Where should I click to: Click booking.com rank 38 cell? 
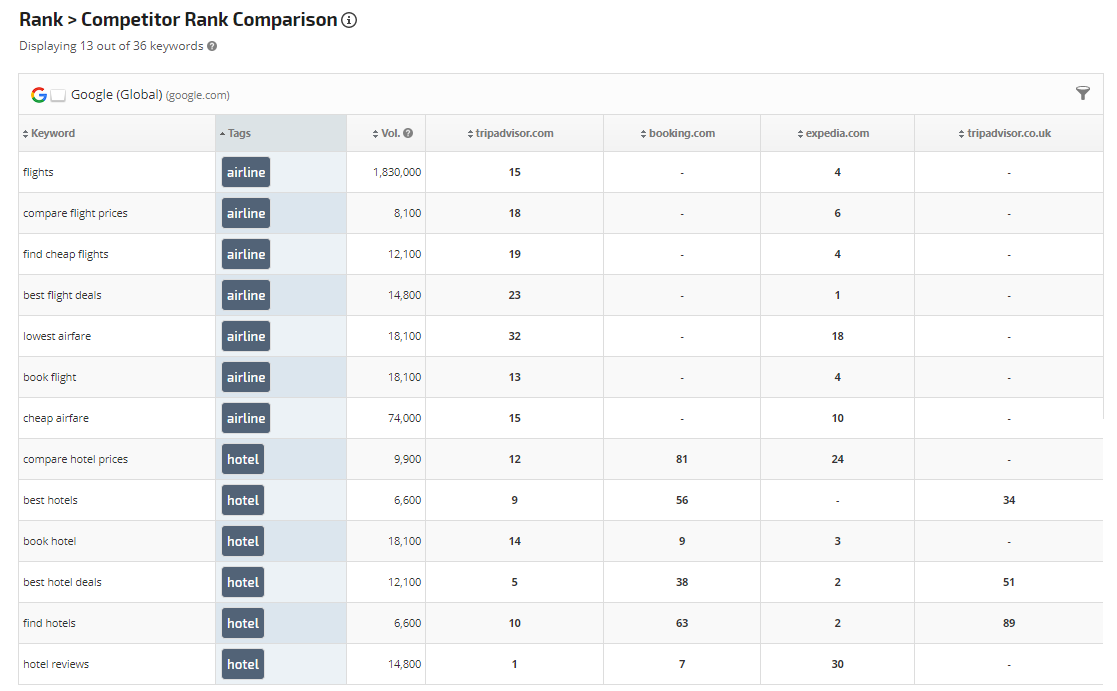(682, 582)
